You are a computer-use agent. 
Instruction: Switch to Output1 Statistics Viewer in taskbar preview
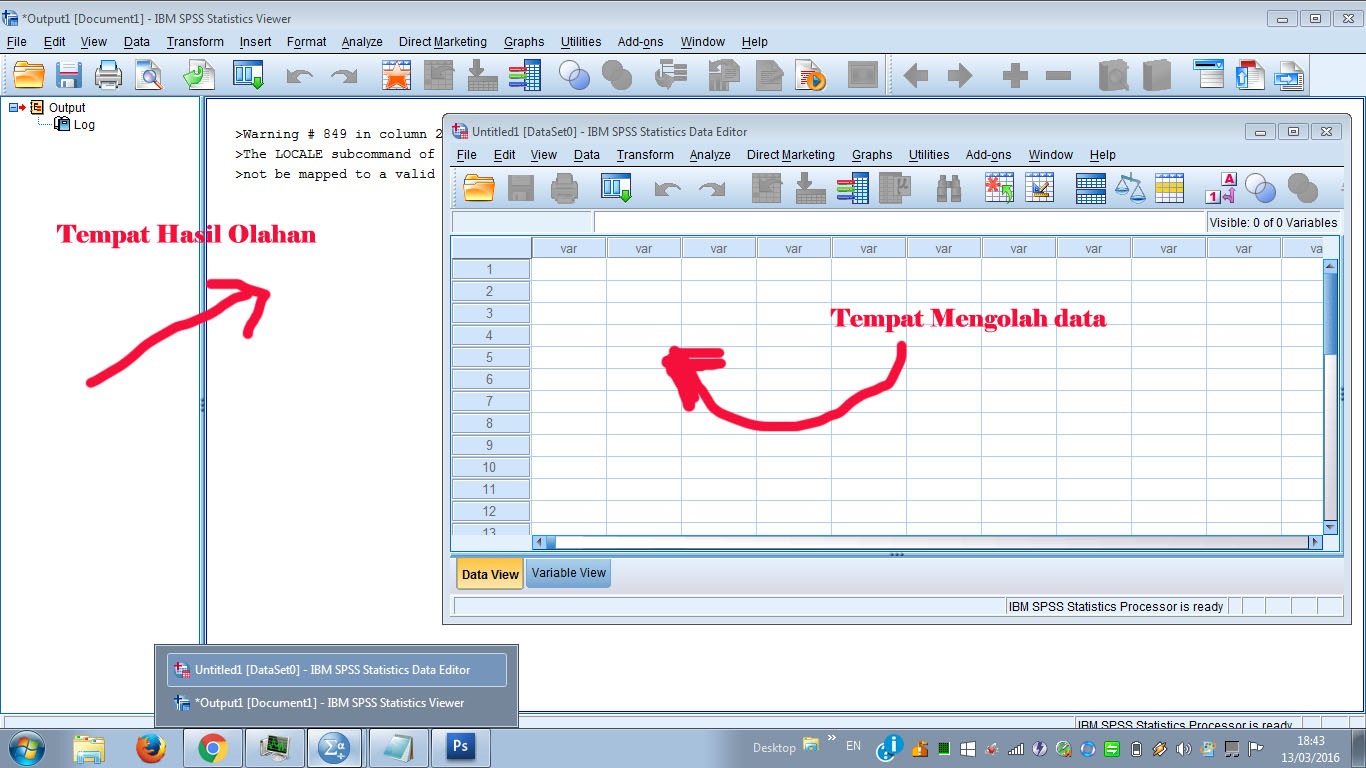pyautogui.click(x=337, y=703)
